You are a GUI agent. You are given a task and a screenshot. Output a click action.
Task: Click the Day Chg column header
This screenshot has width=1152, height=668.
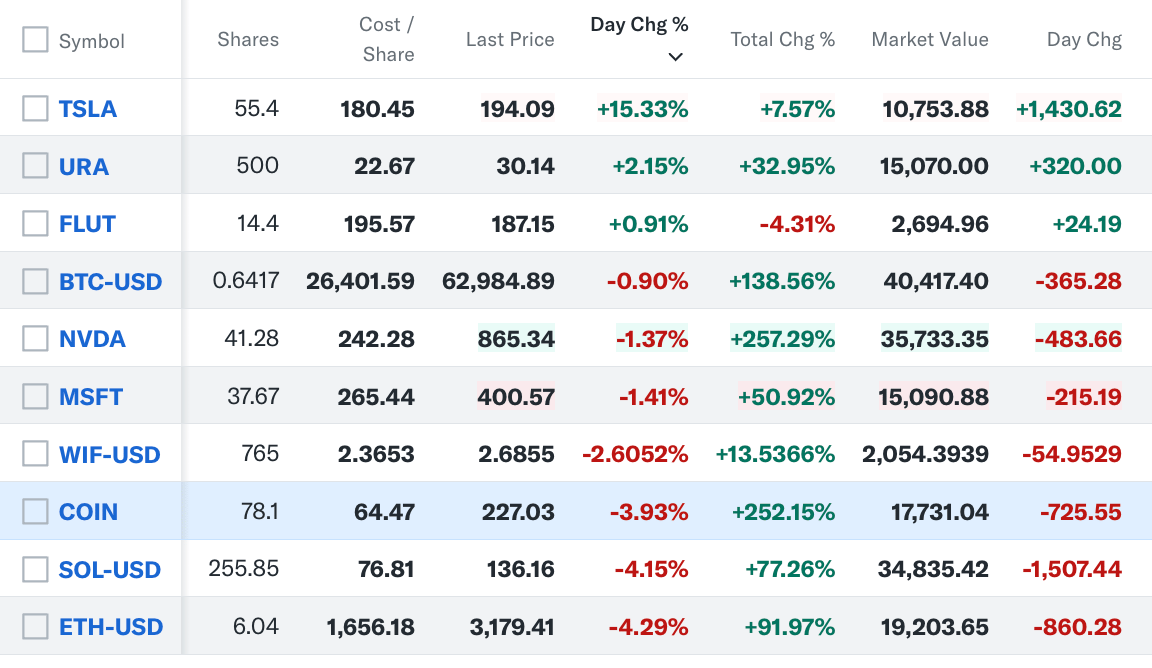click(1084, 40)
